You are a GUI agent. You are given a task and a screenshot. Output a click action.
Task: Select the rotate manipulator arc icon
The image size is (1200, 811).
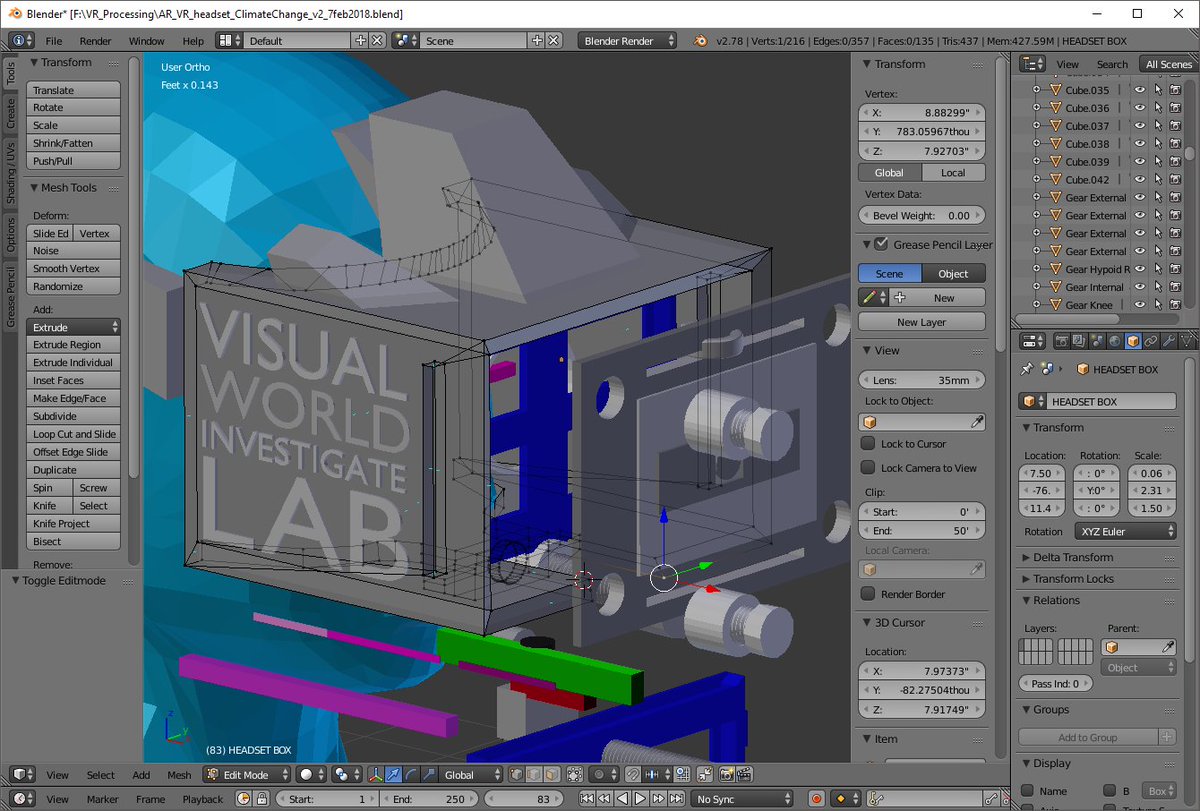[x=411, y=774]
